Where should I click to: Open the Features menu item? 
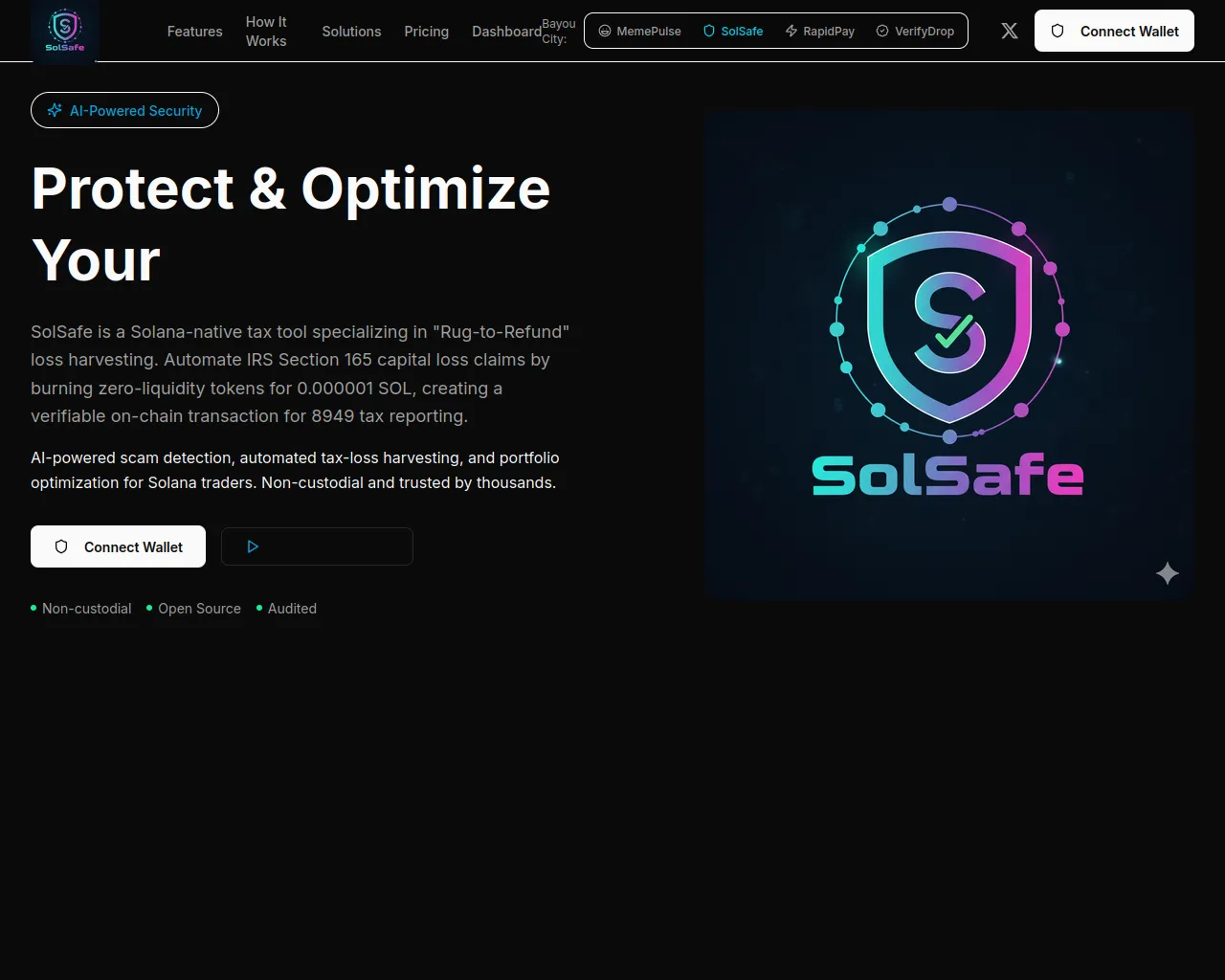194,32
